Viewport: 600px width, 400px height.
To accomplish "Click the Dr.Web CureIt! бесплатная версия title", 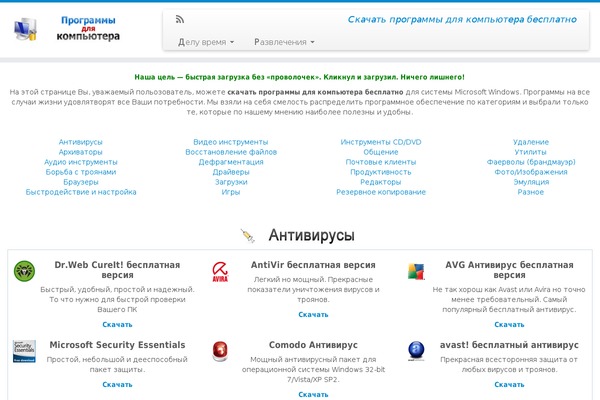I will pos(117,270).
